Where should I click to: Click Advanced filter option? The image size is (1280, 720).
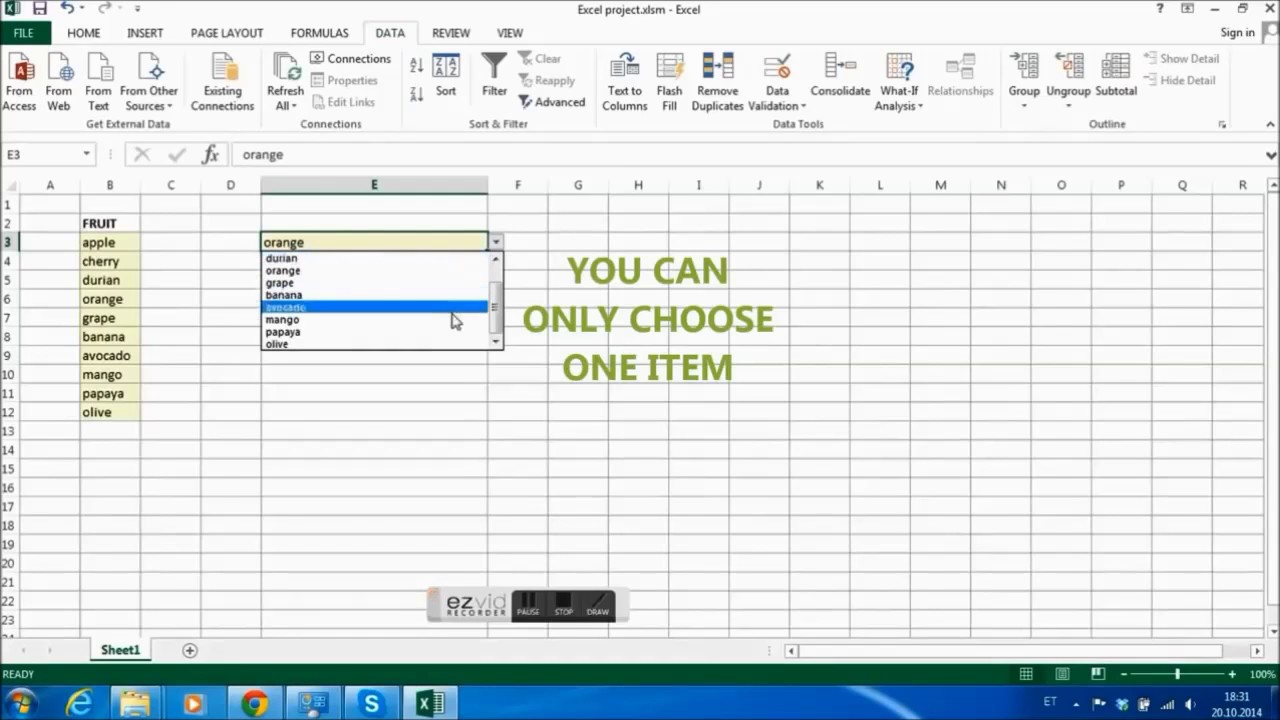pos(551,102)
